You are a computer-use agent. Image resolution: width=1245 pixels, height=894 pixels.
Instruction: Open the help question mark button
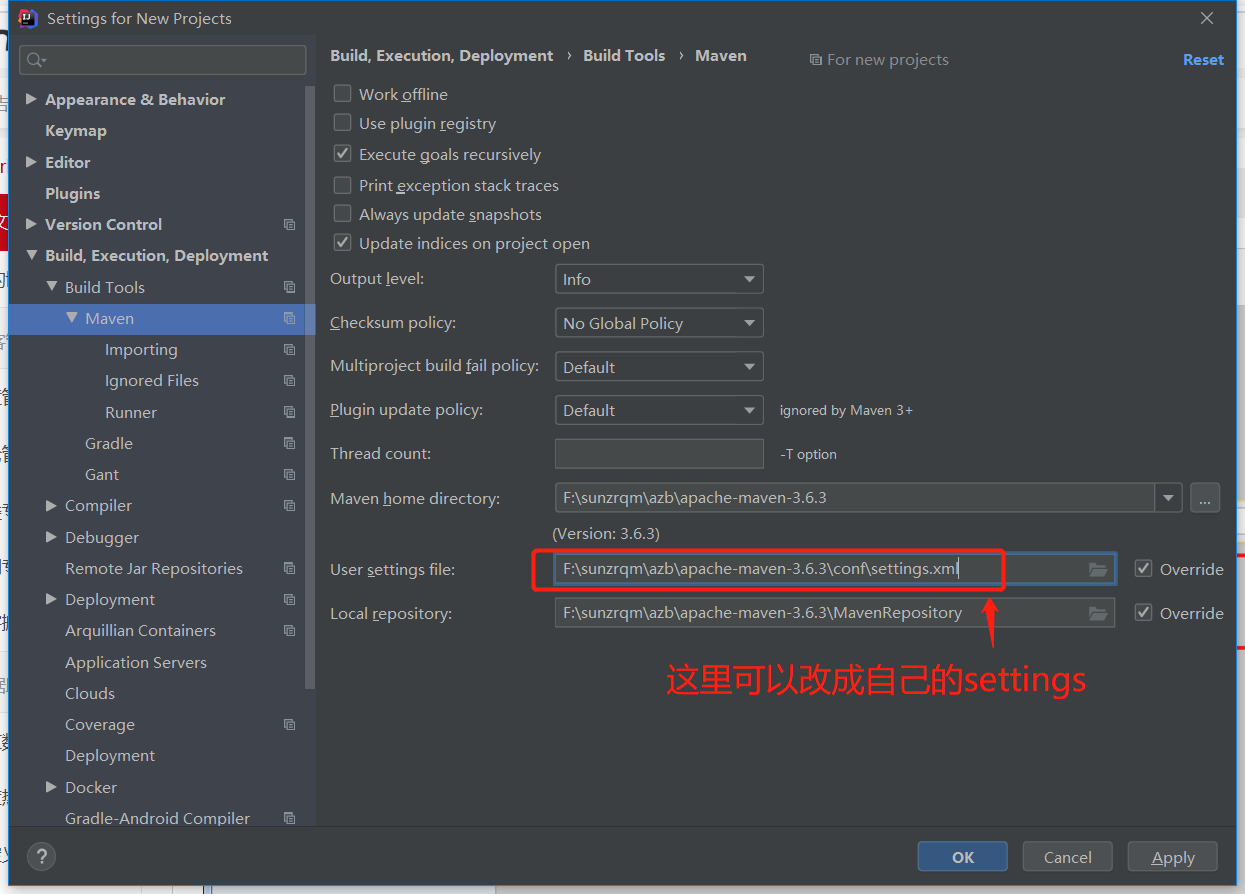(x=41, y=856)
